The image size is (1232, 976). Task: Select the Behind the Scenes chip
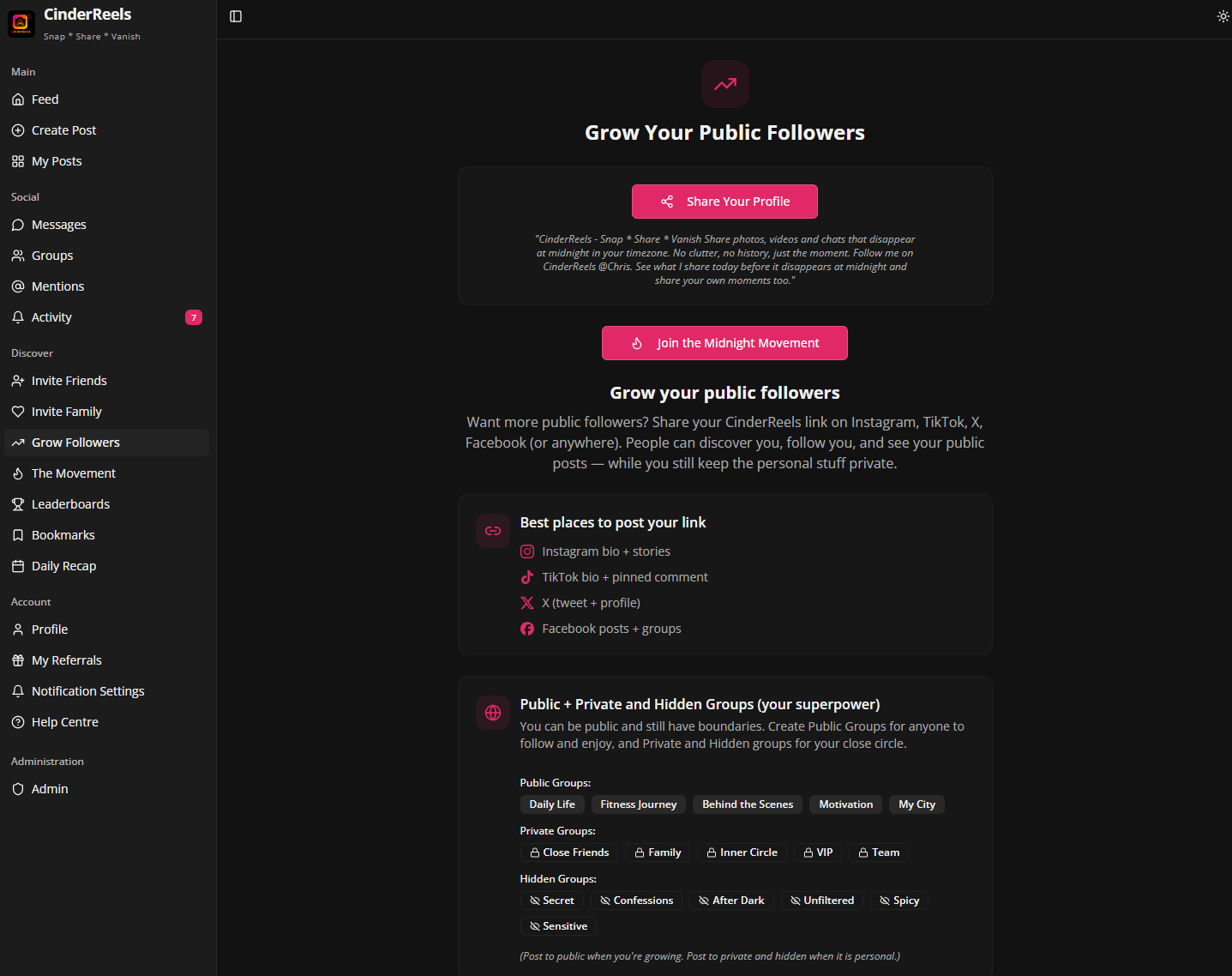click(748, 804)
